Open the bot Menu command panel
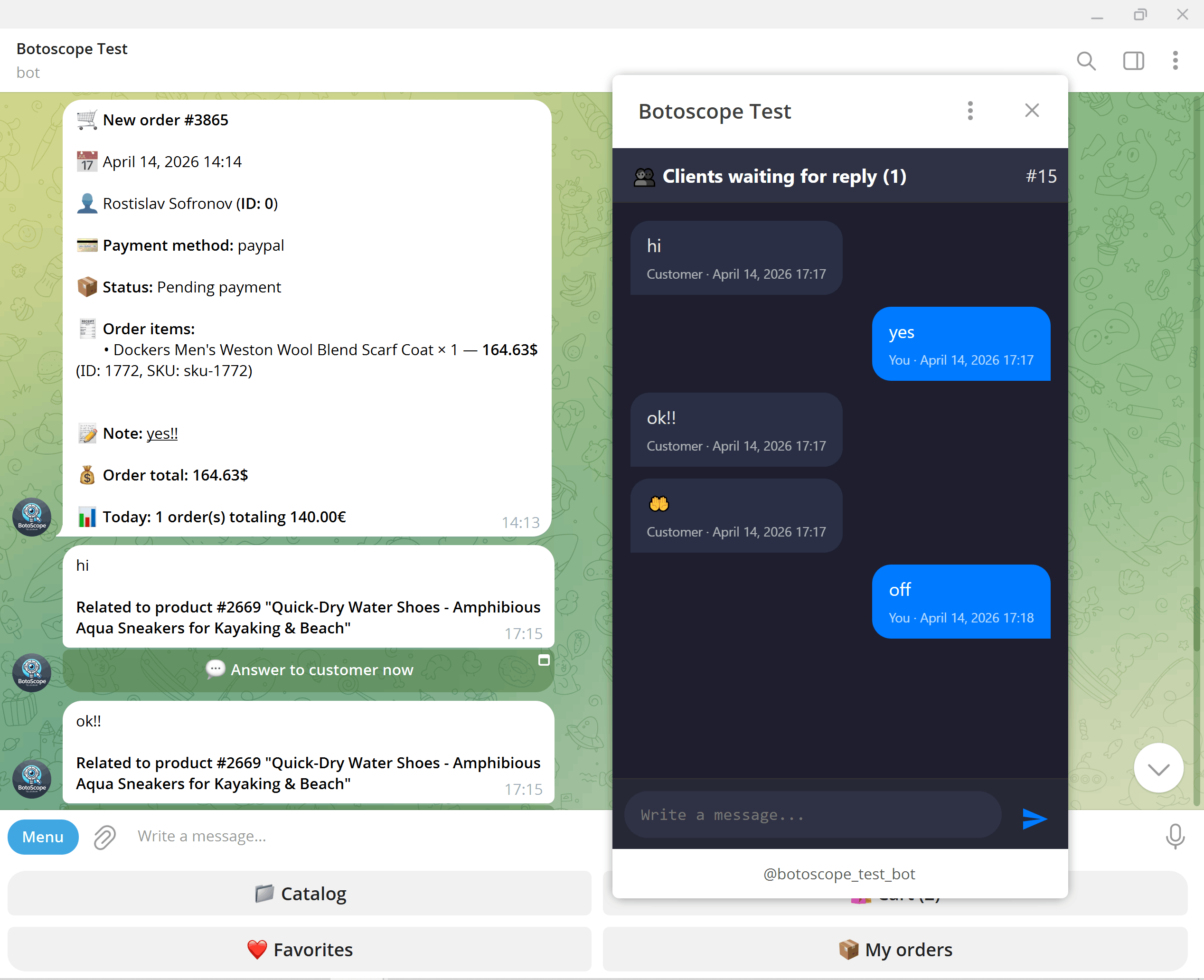1204x980 pixels. click(x=43, y=837)
